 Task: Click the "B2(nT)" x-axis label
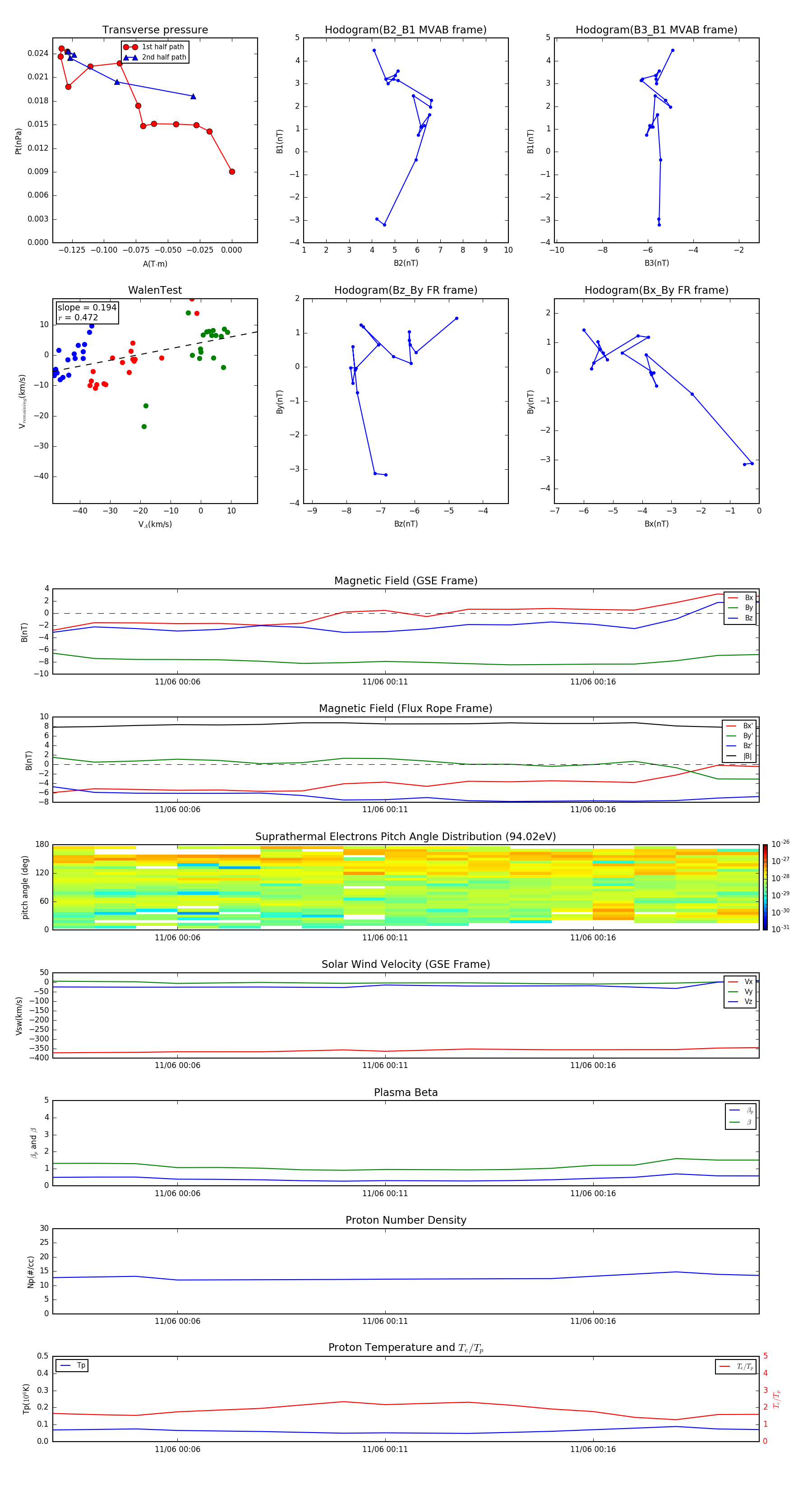406,263
